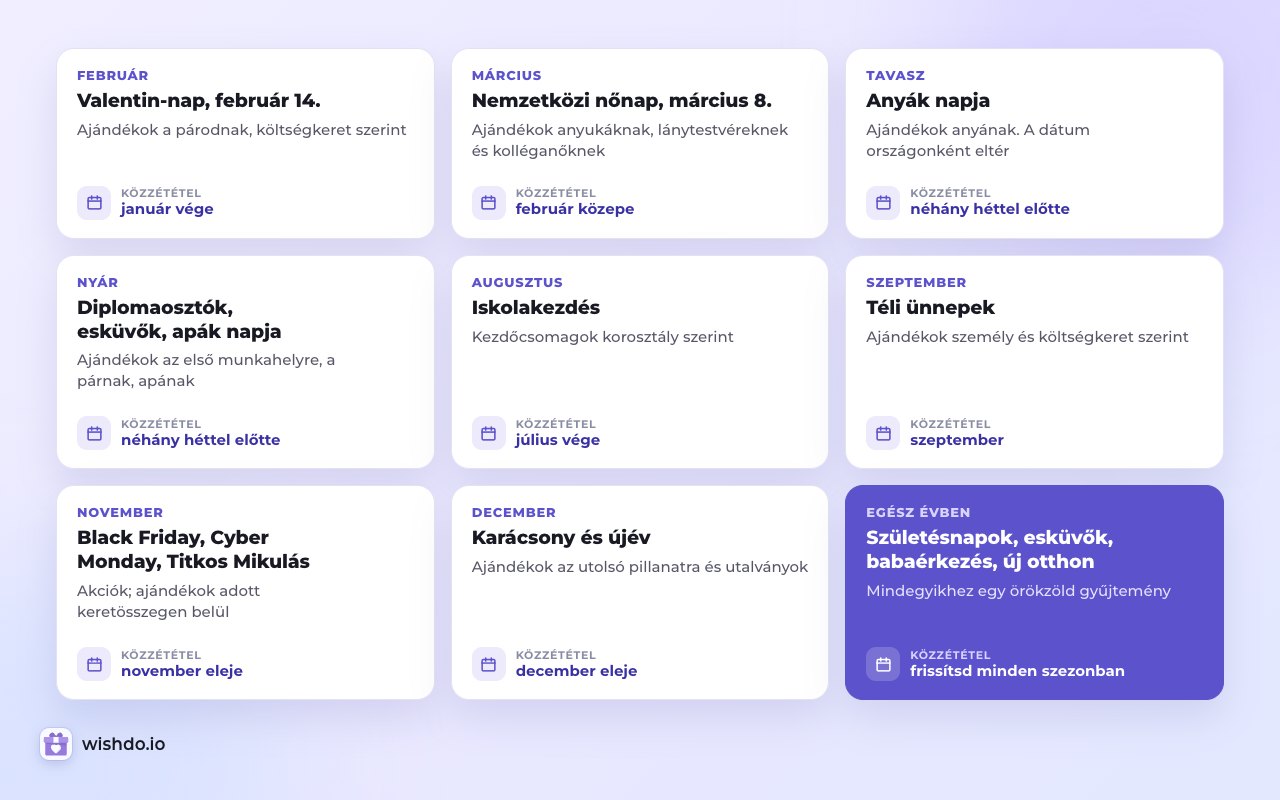The height and width of the screenshot is (800, 1280).
Task: Click the calendar icon in the Anyák napja card
Action: tap(883, 203)
